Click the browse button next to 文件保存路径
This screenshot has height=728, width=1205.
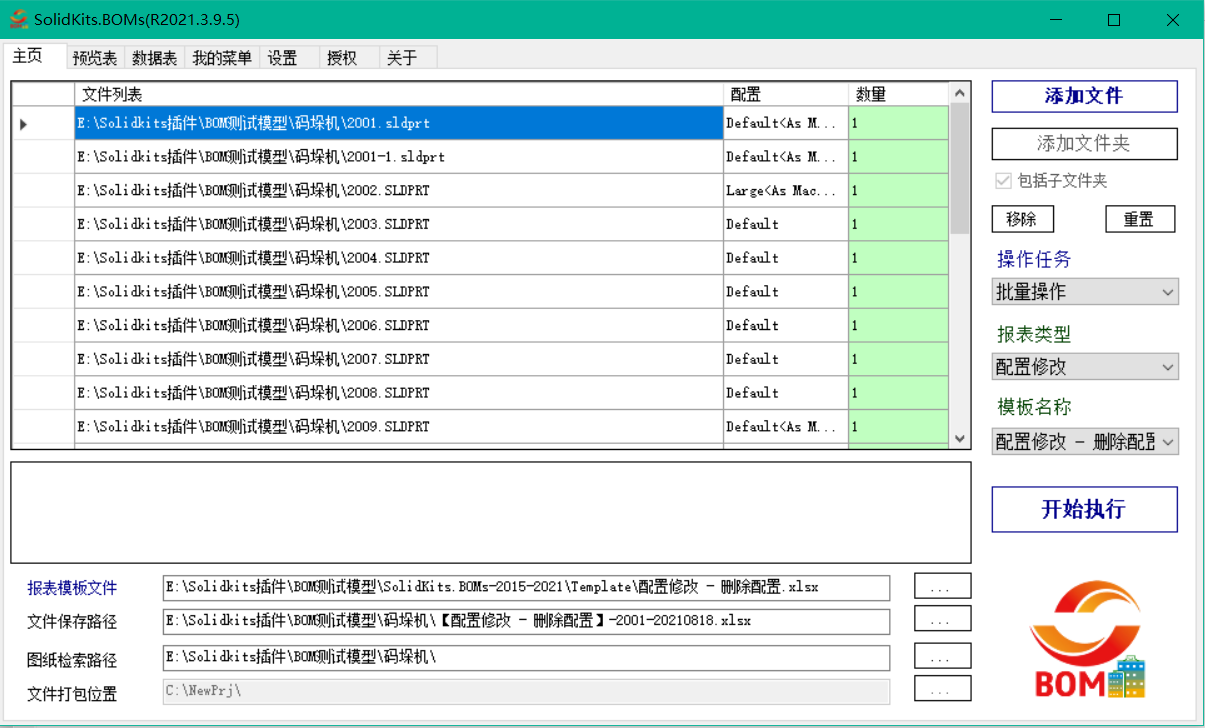pyautogui.click(x=941, y=621)
